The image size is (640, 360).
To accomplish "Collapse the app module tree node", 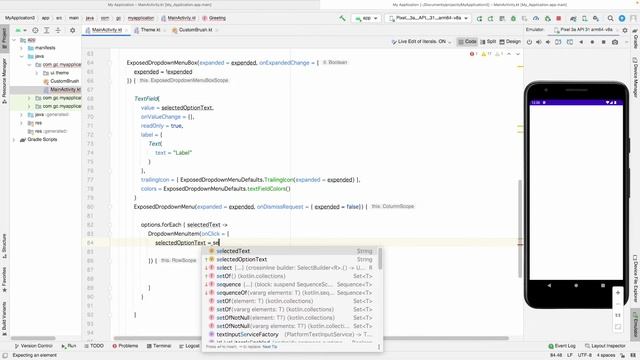I will tap(14, 40).
